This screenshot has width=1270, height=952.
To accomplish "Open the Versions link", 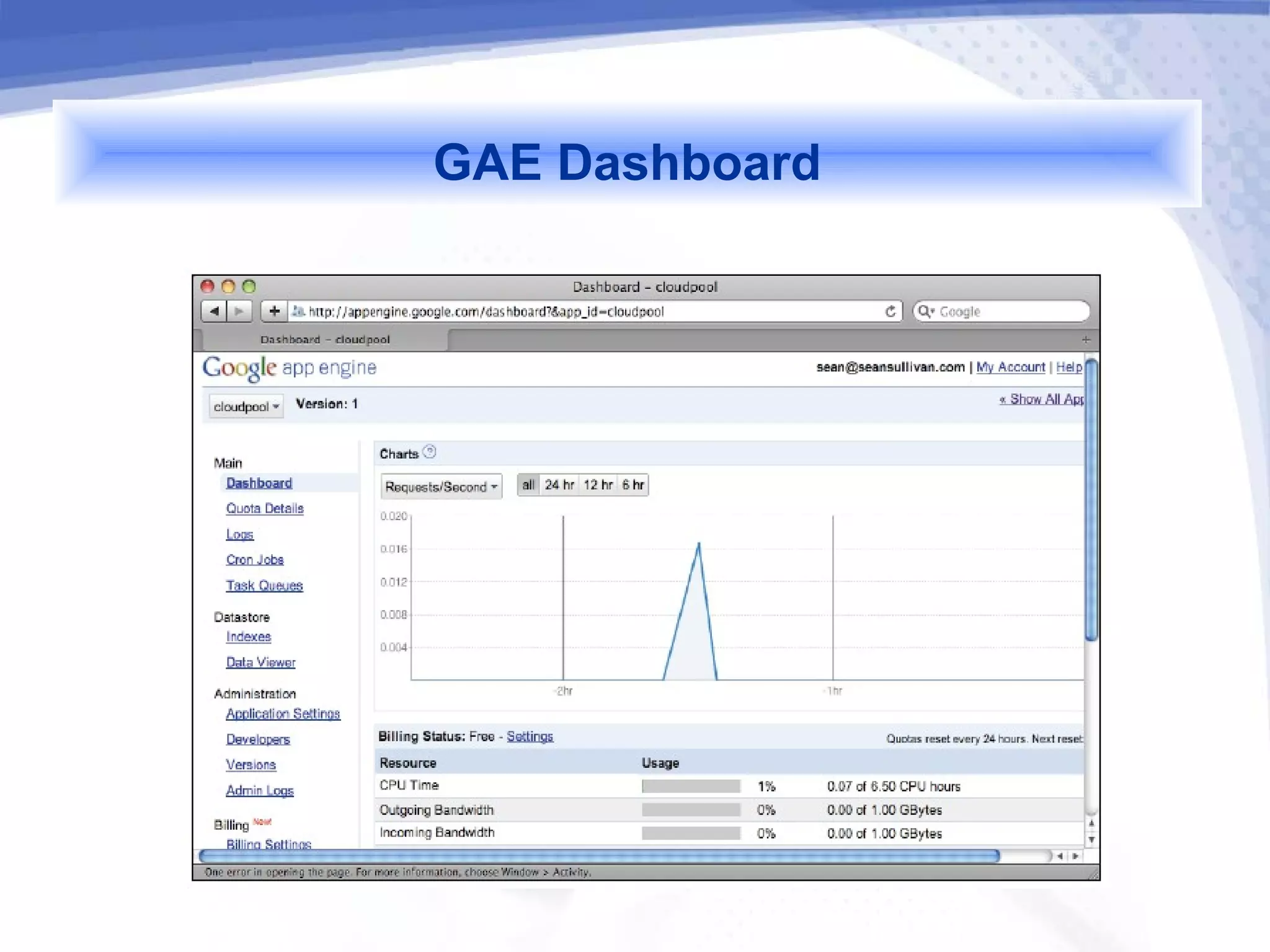I will tap(251, 765).
